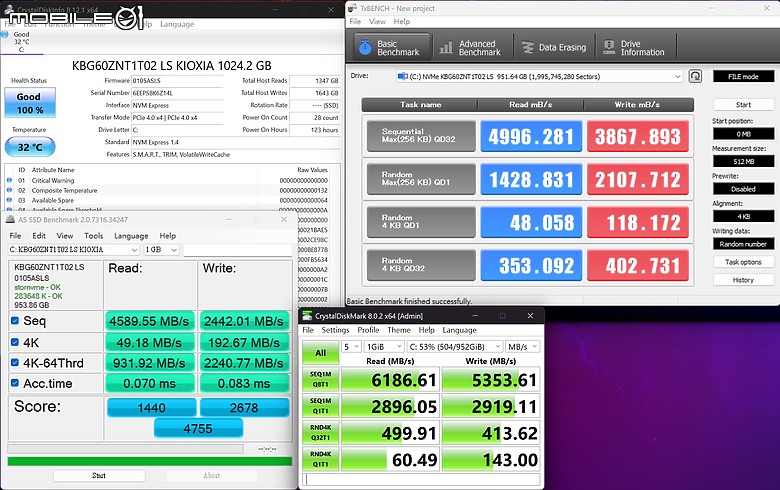Click the Critical Warning status icon
This screenshot has height=490, width=780.
coord(9,180)
